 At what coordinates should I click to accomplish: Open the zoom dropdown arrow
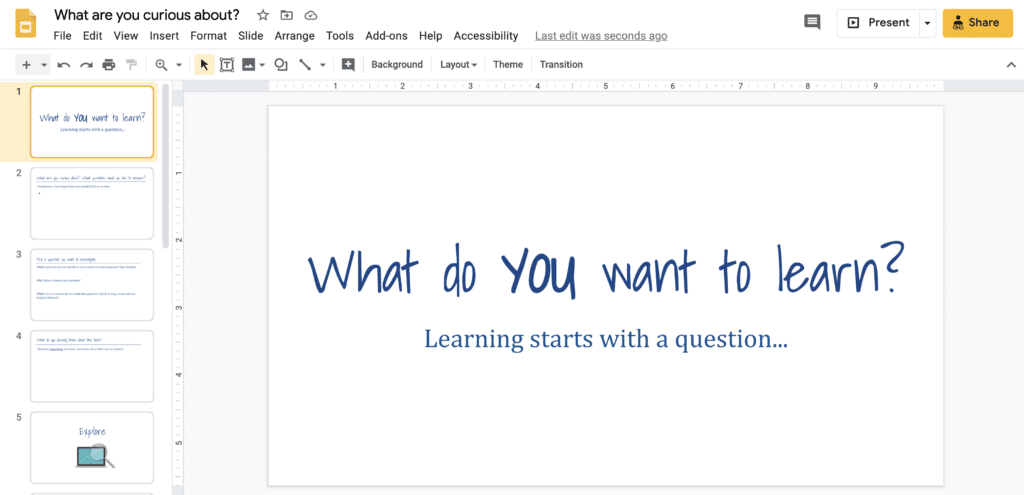coord(178,65)
